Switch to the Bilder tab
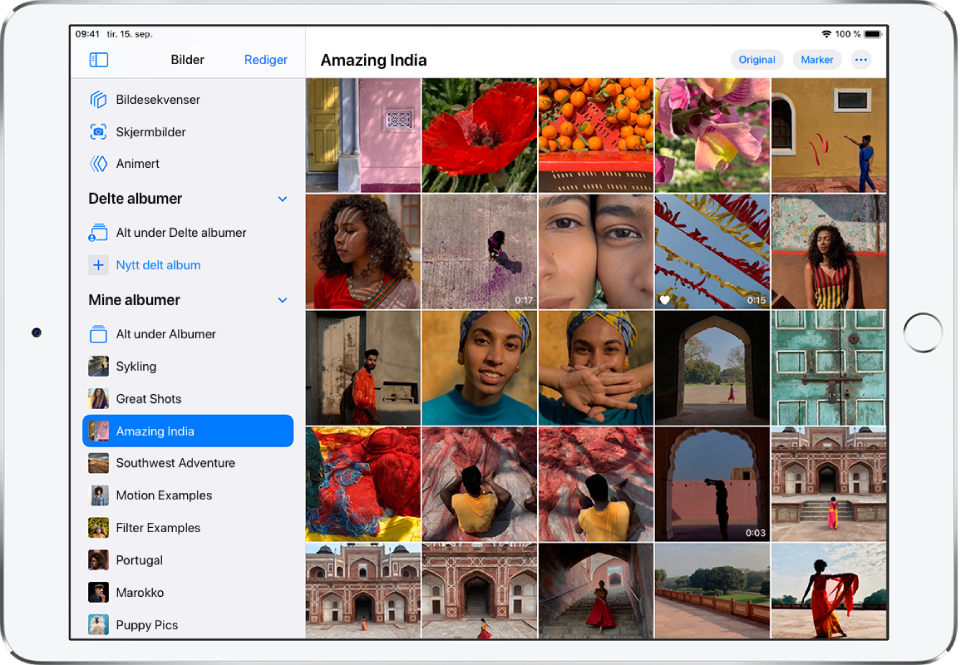The image size is (963, 665). [x=187, y=59]
